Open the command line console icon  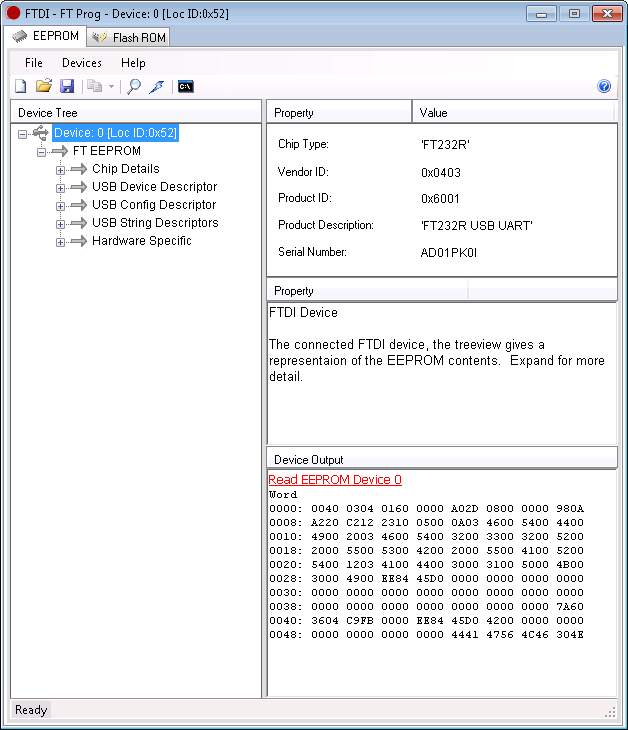(x=185, y=87)
